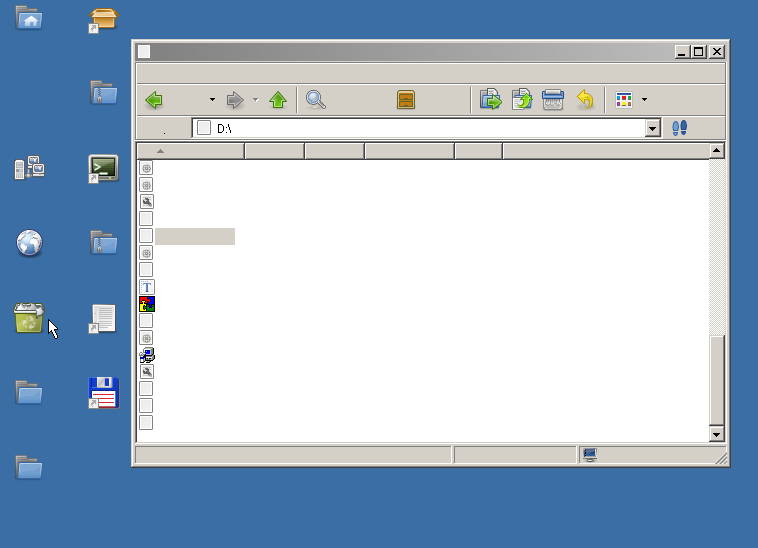Click the vertical scrollbar down arrow

[716, 434]
